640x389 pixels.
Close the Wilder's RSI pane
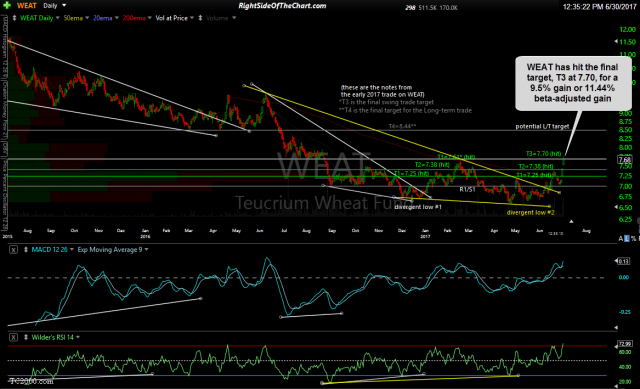pyautogui.click(x=13, y=337)
